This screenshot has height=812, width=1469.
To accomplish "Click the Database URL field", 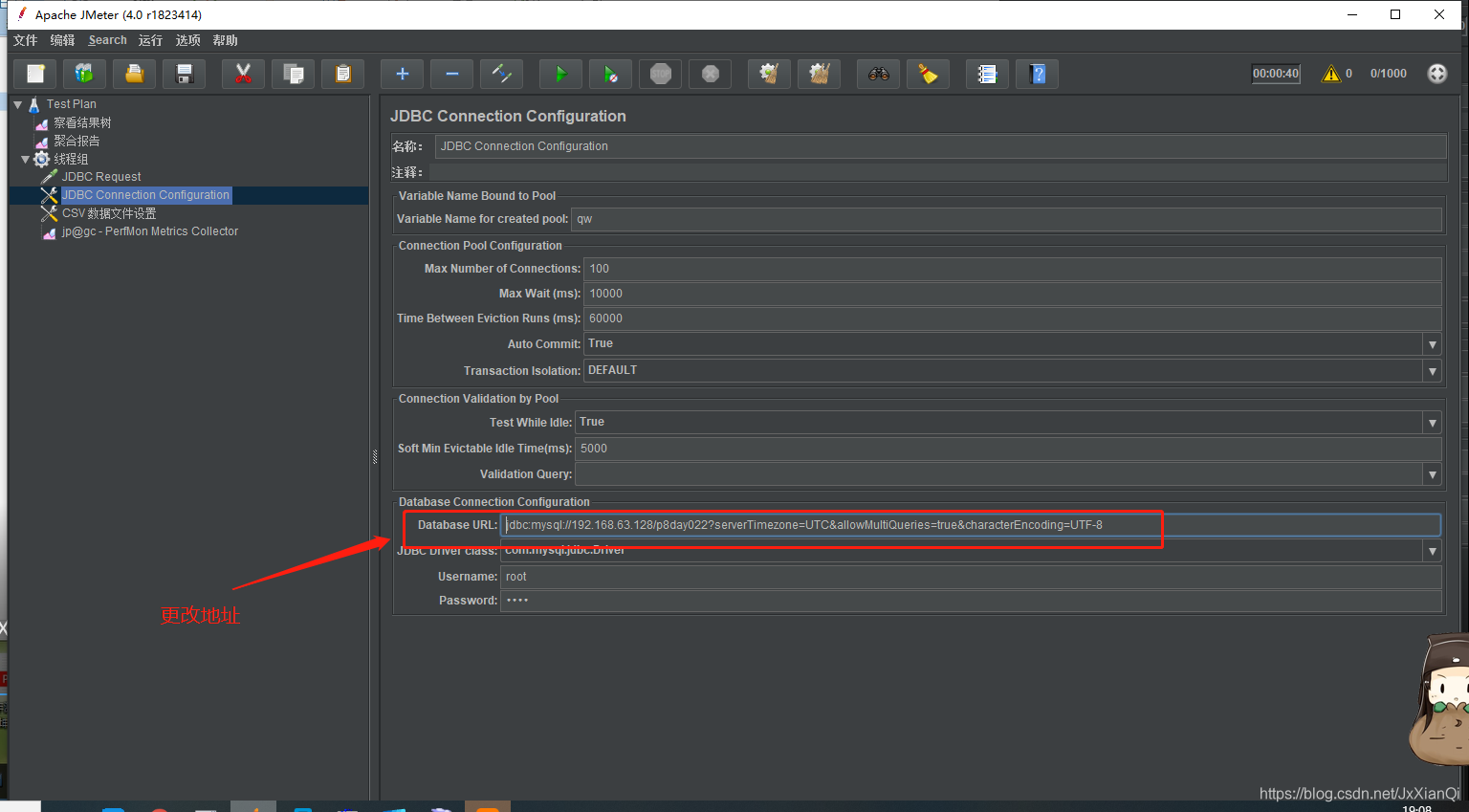I will coord(971,525).
